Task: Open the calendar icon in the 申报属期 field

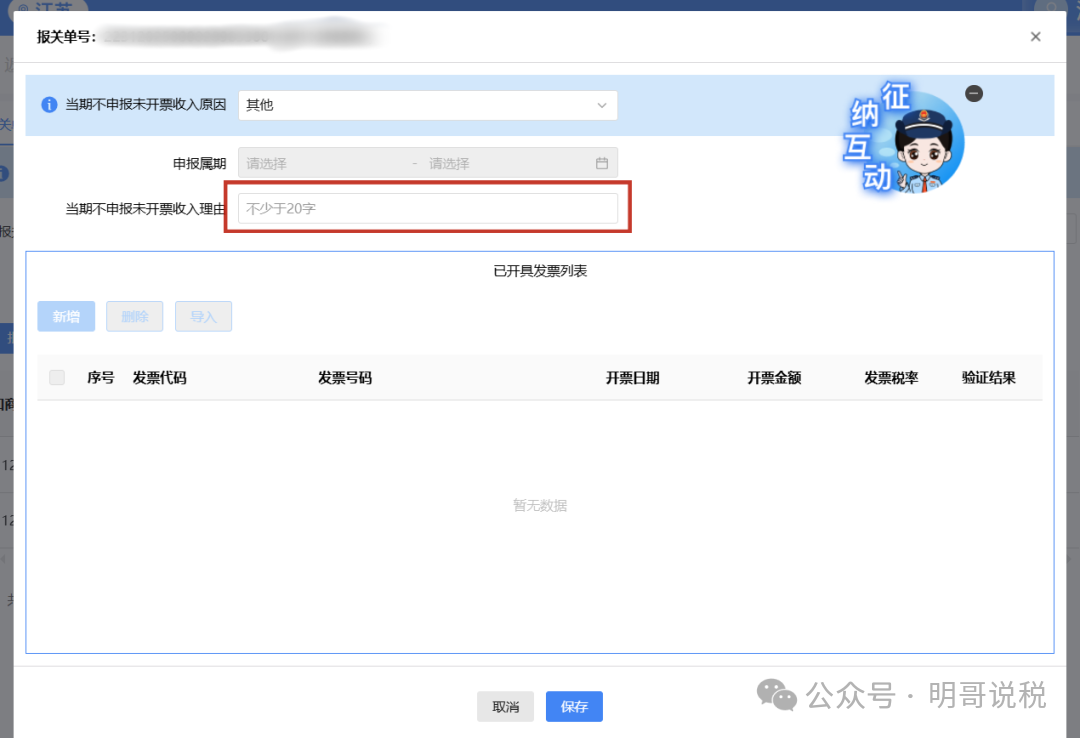Action: [601, 162]
